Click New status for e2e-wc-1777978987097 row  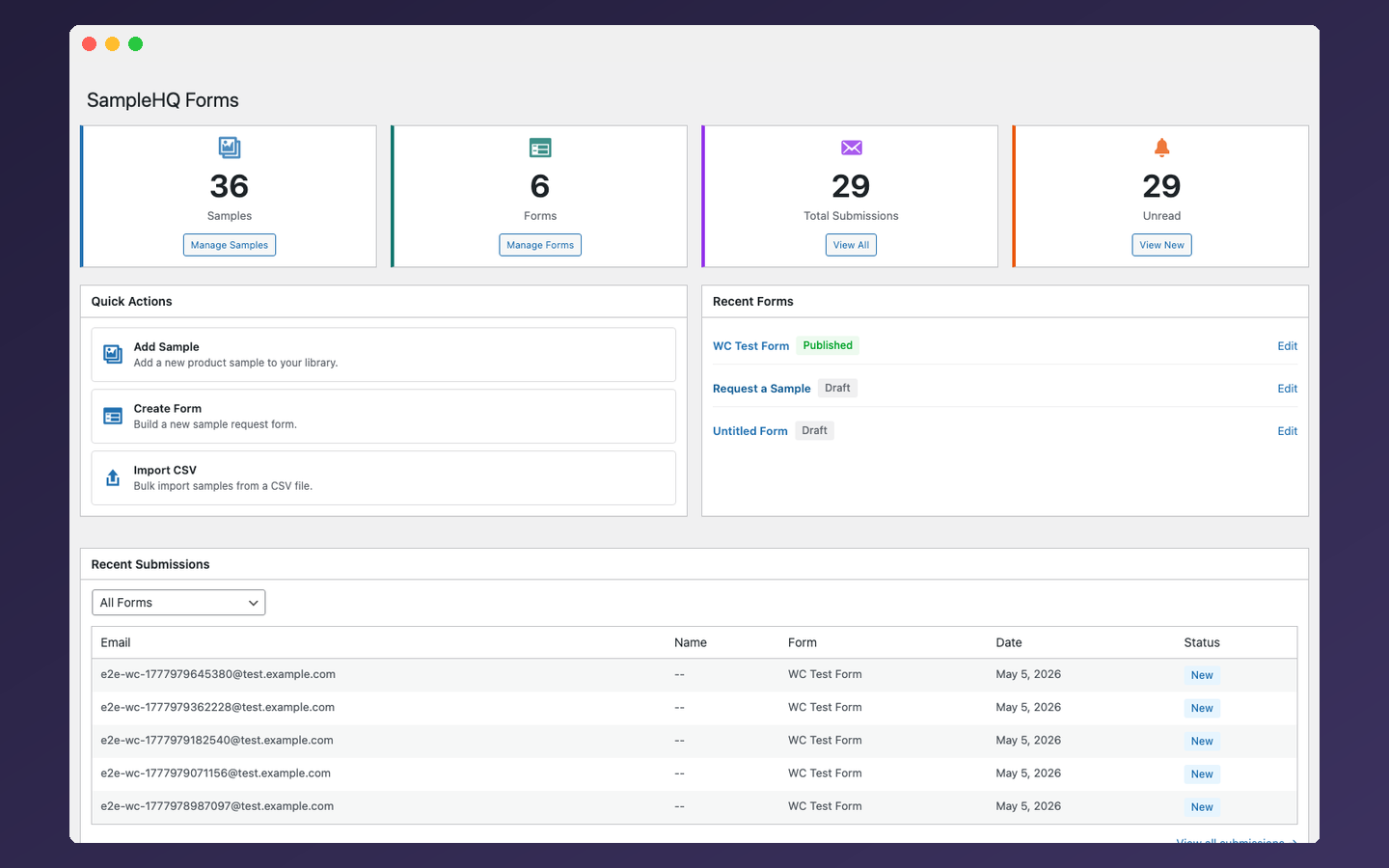[x=1202, y=806]
